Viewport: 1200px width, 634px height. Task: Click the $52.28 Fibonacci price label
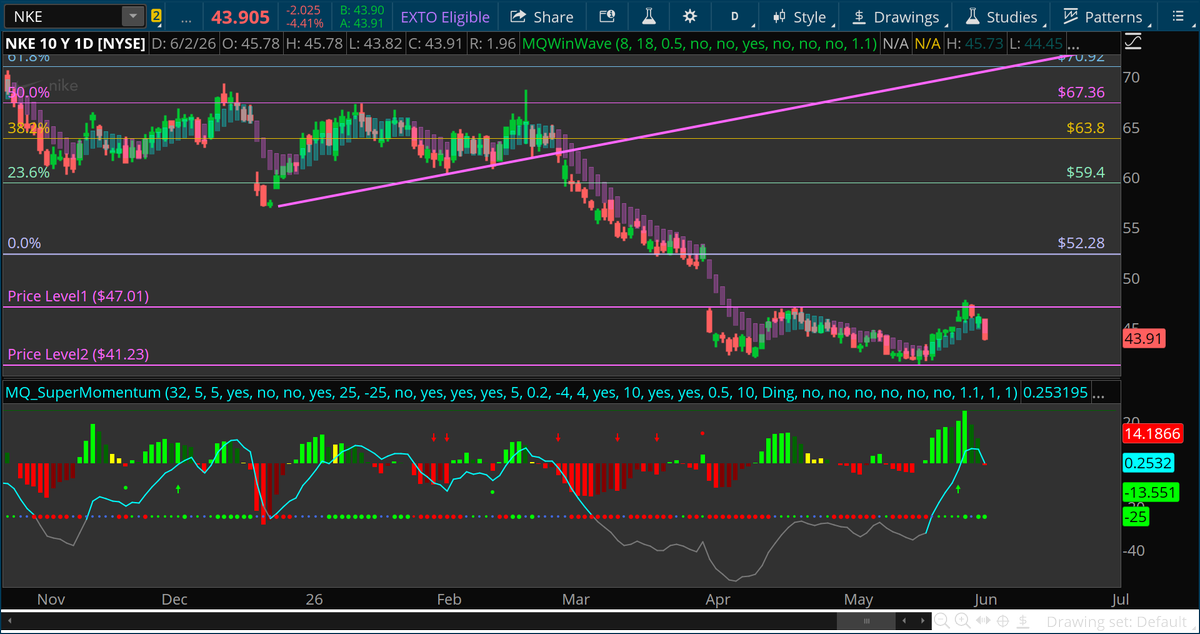[1081, 243]
